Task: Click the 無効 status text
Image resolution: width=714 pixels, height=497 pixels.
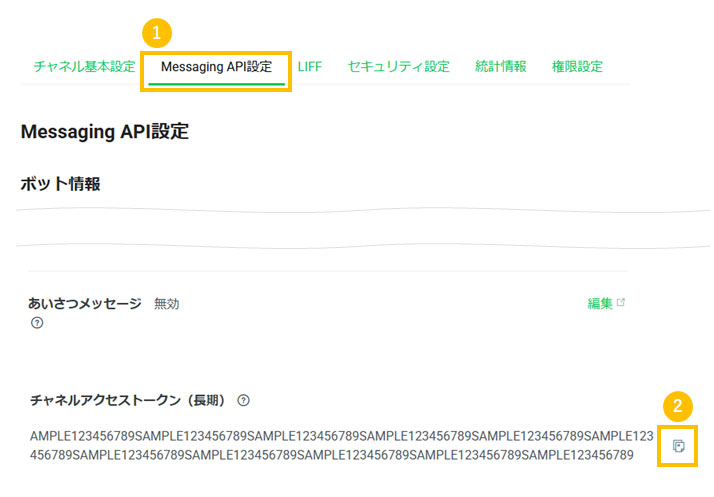Action: [167, 304]
